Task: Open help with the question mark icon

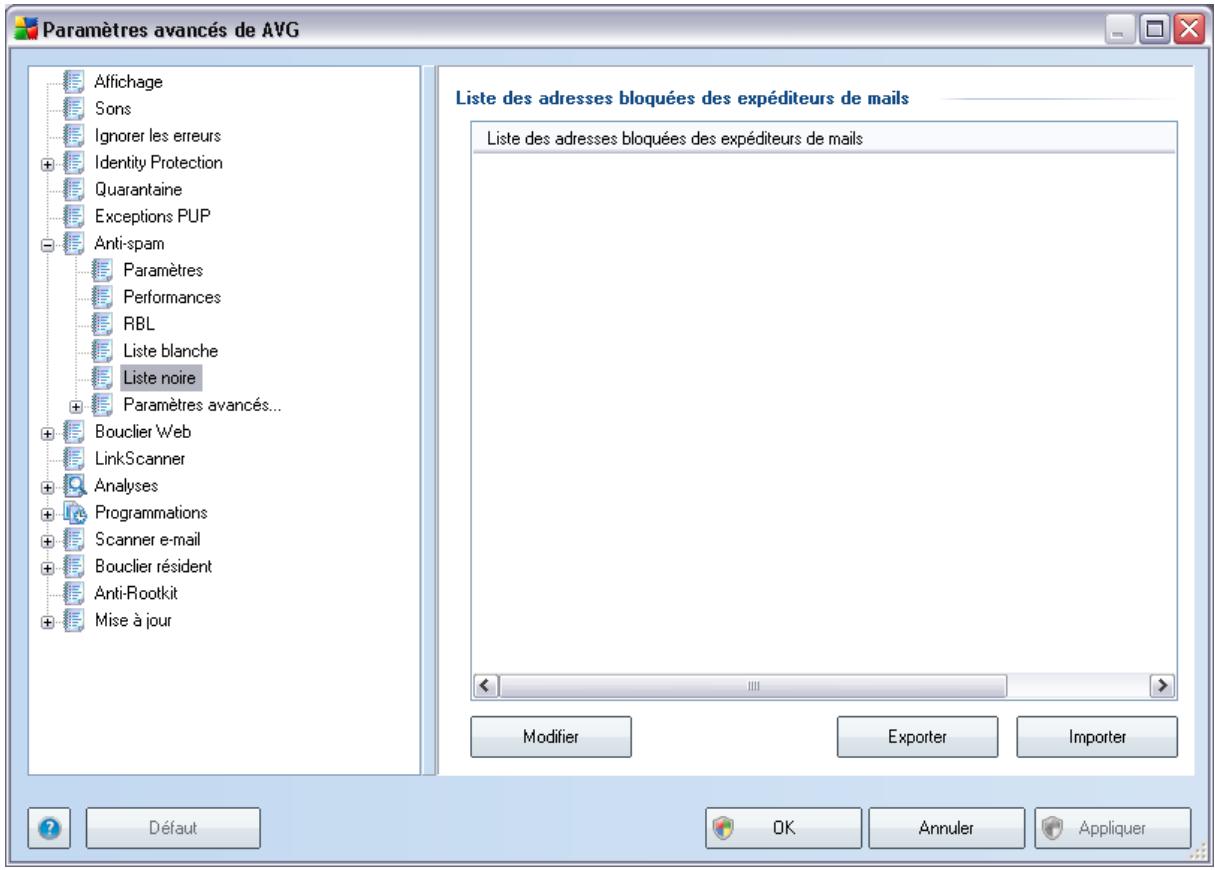Action: (x=50, y=829)
